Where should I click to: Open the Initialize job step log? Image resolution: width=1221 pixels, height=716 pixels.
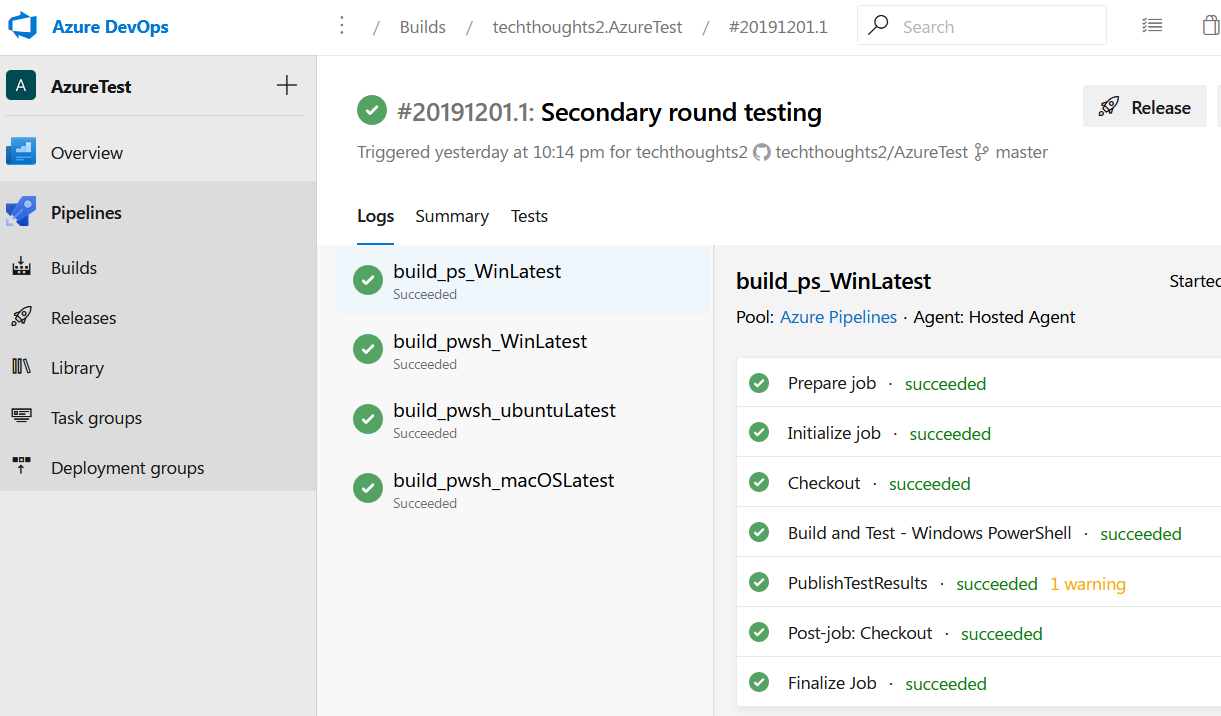pyautogui.click(x=979, y=433)
